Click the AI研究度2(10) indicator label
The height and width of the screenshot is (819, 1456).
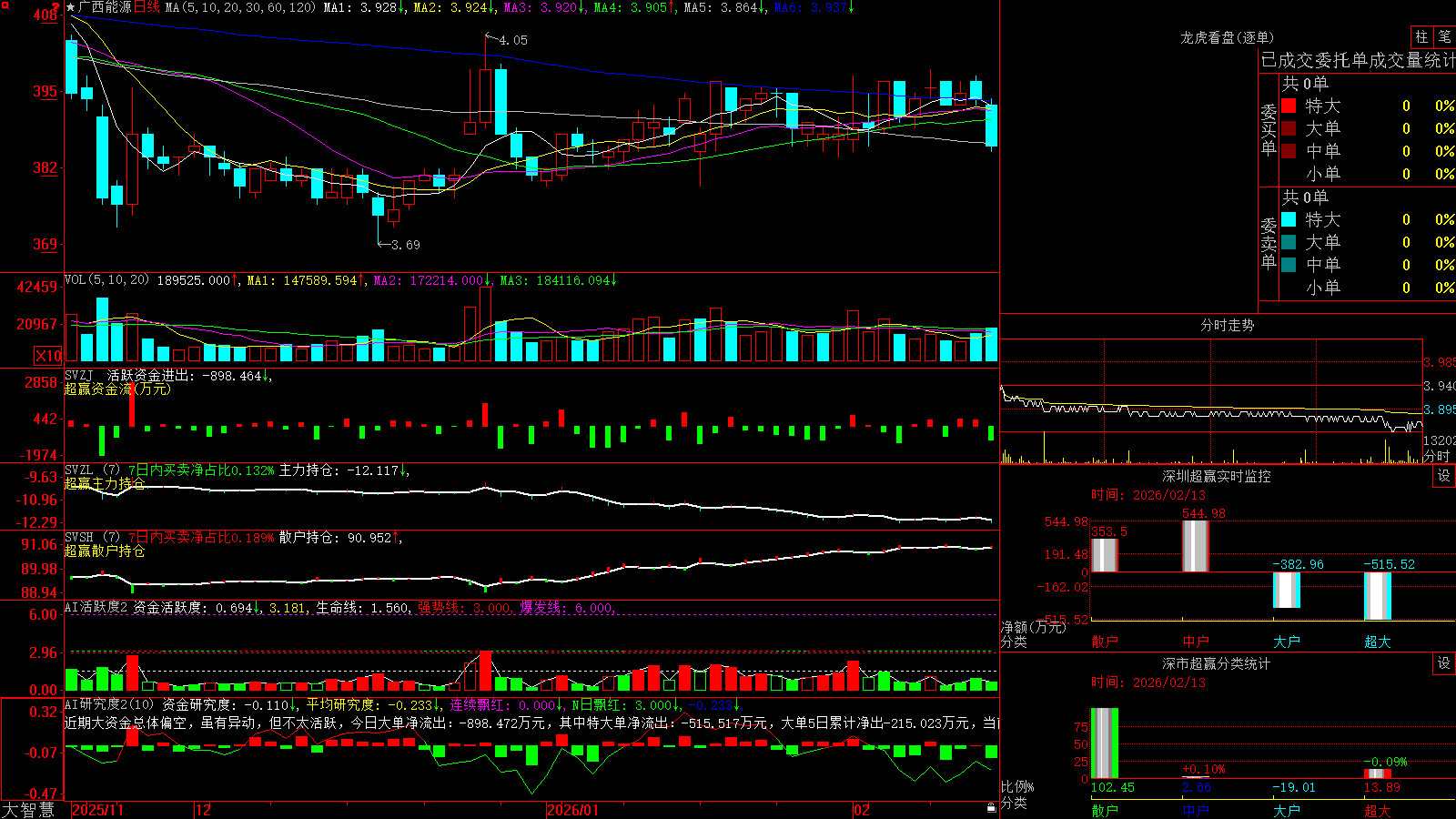(x=109, y=704)
